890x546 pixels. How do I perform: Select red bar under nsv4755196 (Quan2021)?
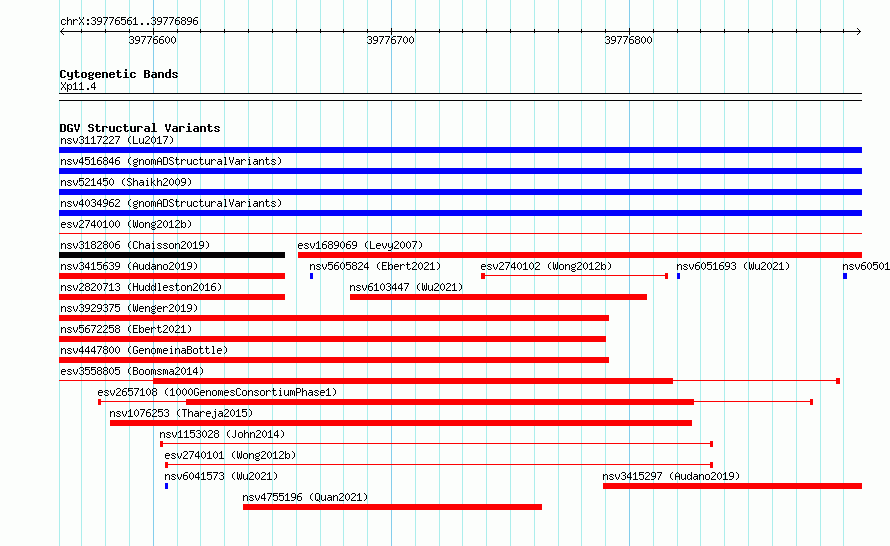(392, 507)
